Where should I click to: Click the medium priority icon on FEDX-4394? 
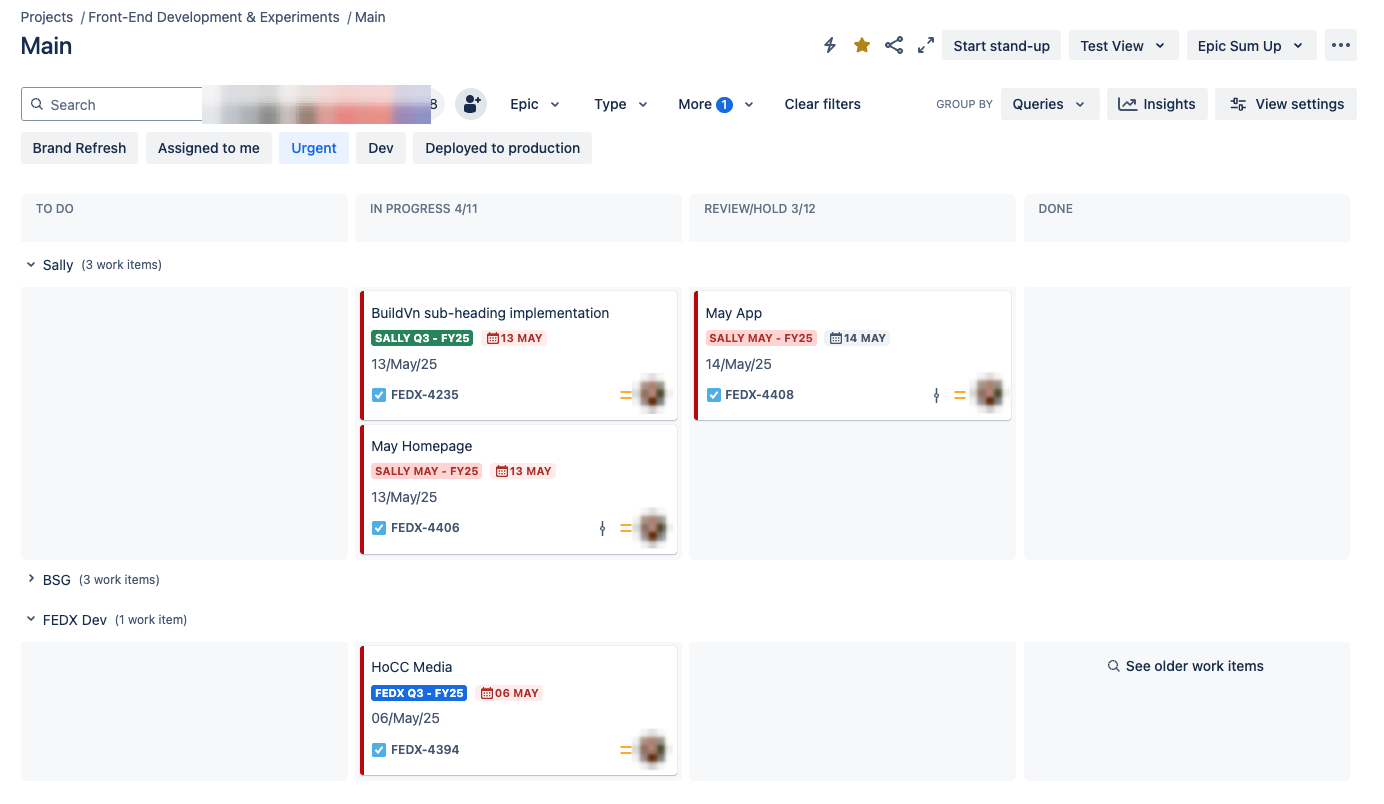click(x=626, y=750)
